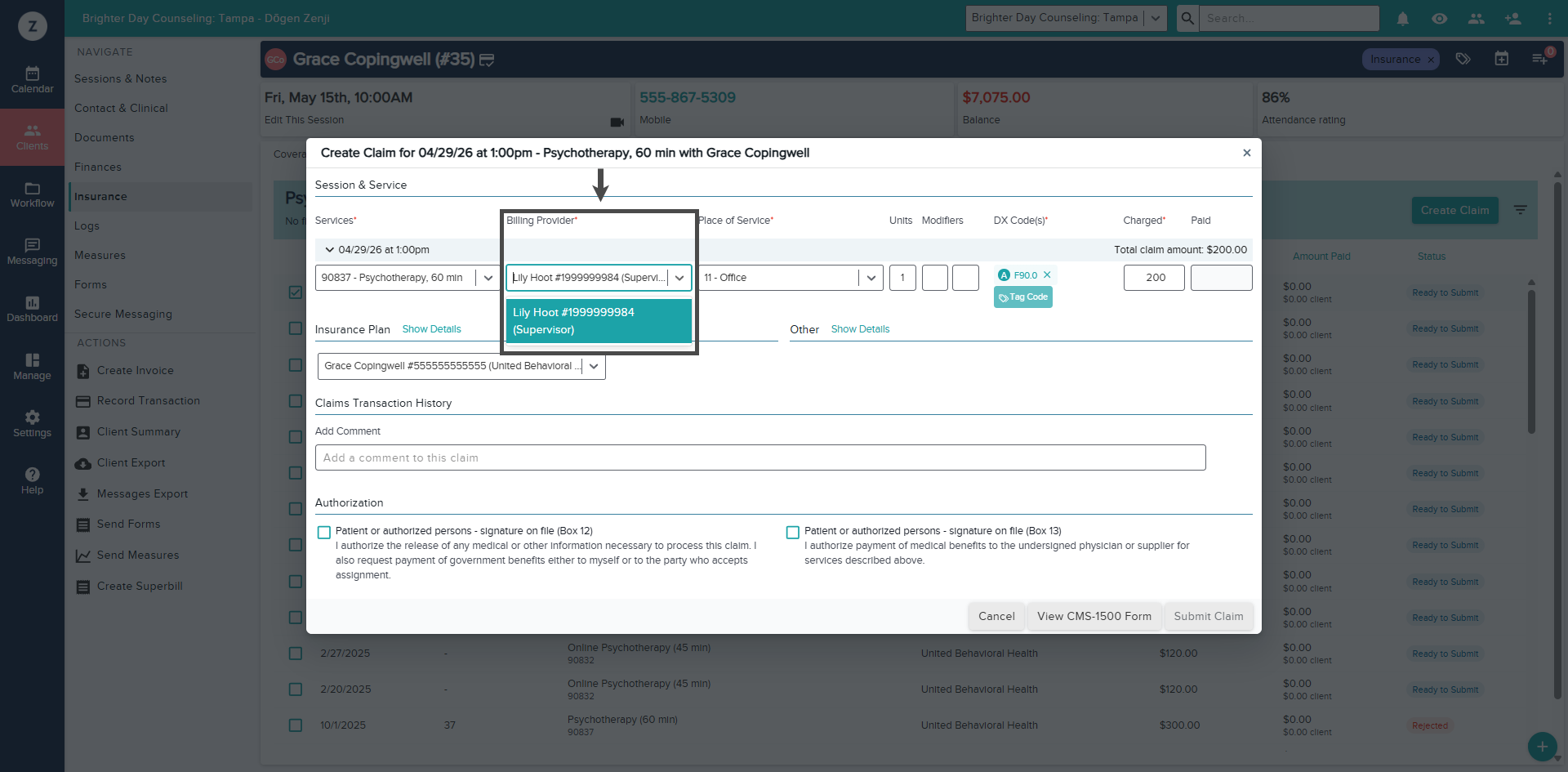Select Lily Hoot #1999999984 (Supervisor) option
This screenshot has height=772, width=1568.
[x=599, y=321]
